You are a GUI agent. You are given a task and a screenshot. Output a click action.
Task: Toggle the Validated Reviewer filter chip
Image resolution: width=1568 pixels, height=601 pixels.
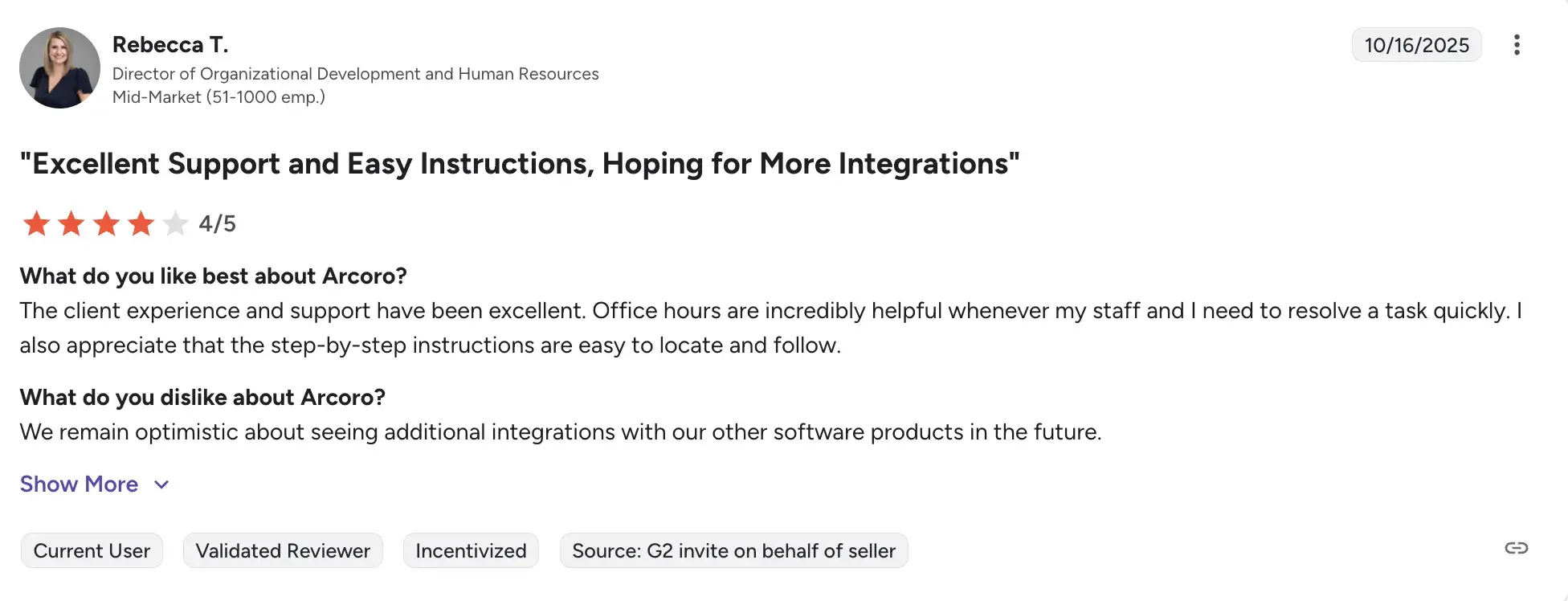point(282,550)
